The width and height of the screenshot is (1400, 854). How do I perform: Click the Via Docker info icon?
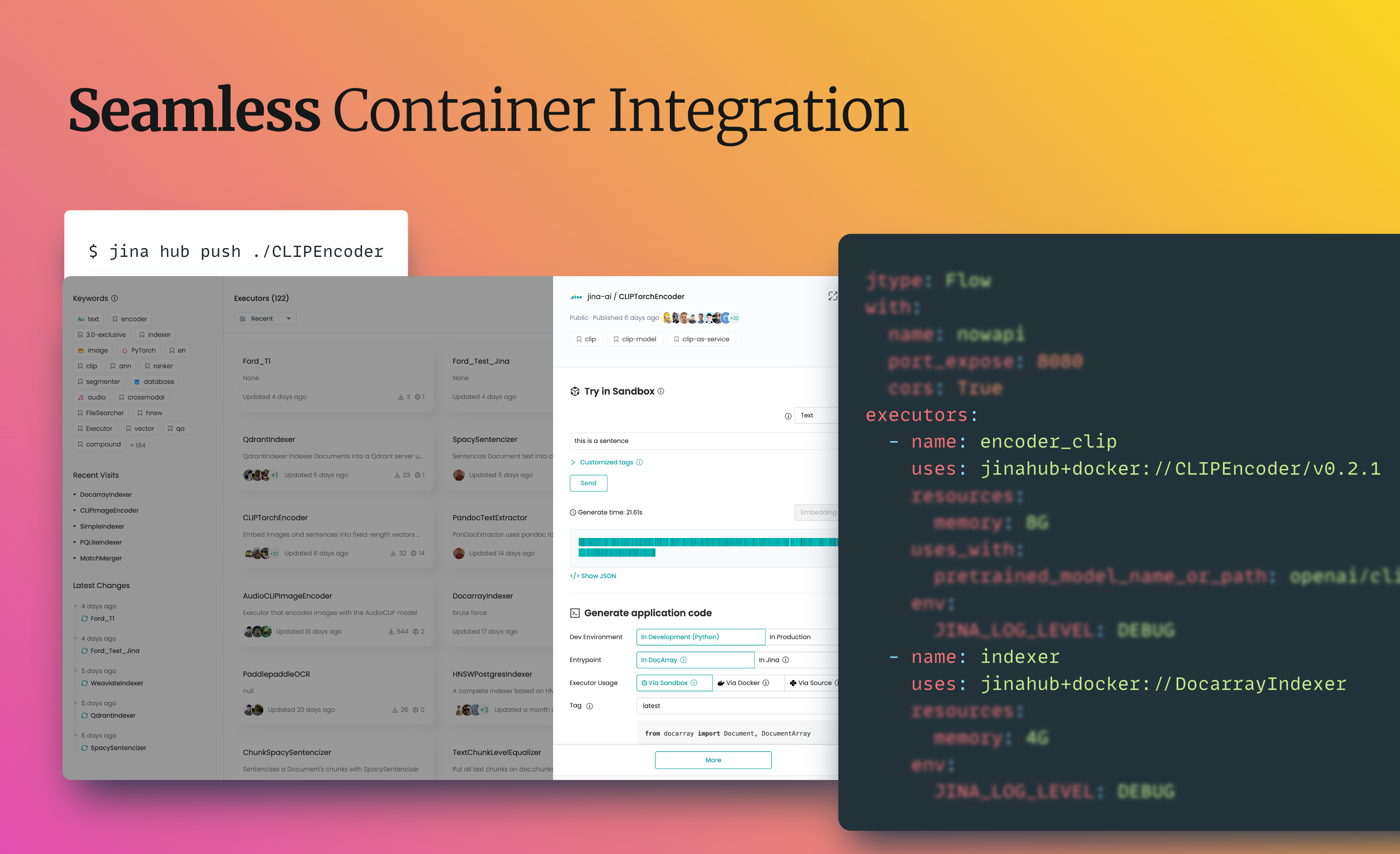[x=766, y=683]
